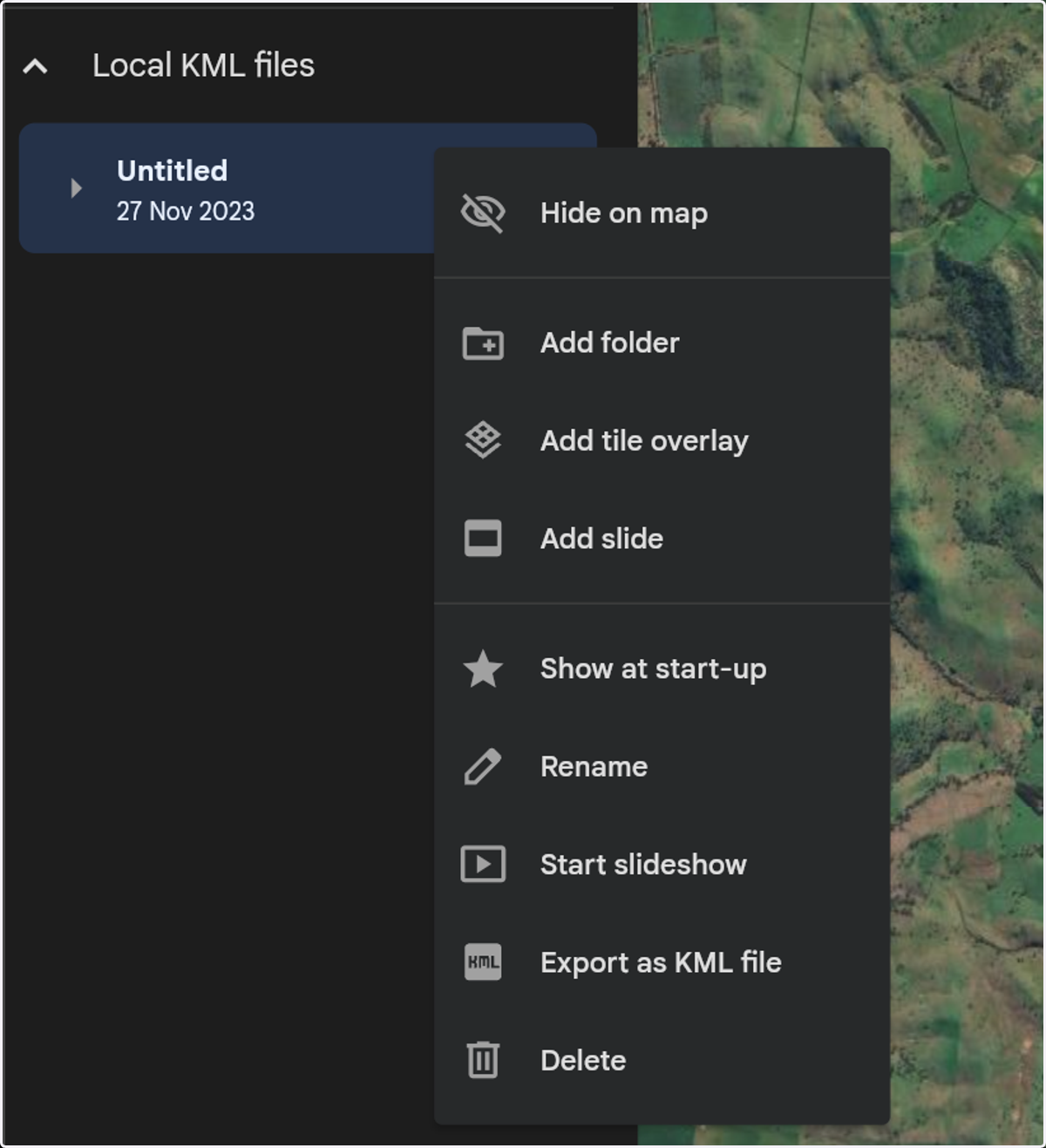
Task: Choose Start slideshow entry
Action: [662, 864]
